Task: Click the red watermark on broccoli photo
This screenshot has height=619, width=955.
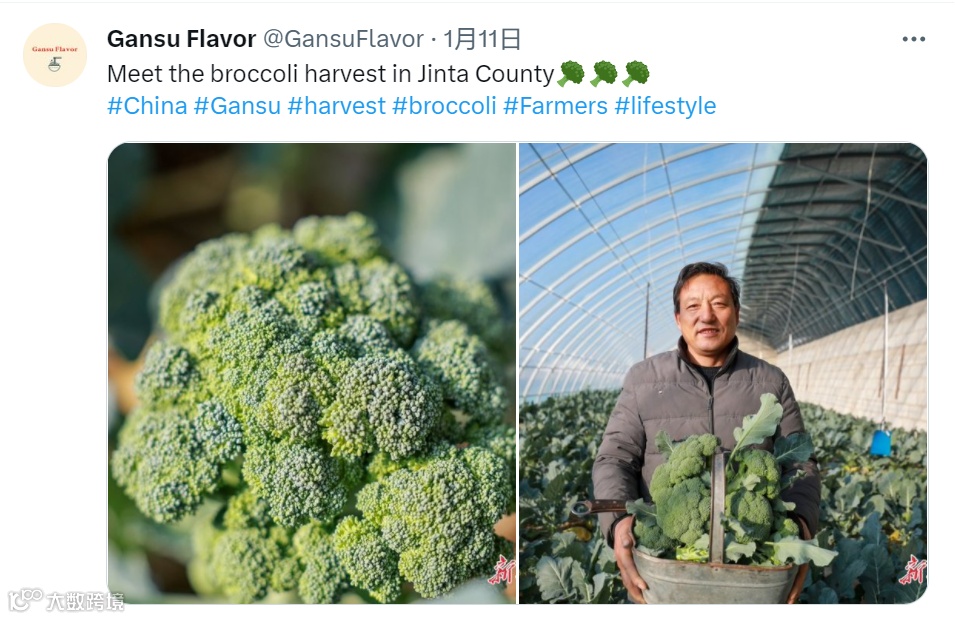Action: tap(502, 570)
